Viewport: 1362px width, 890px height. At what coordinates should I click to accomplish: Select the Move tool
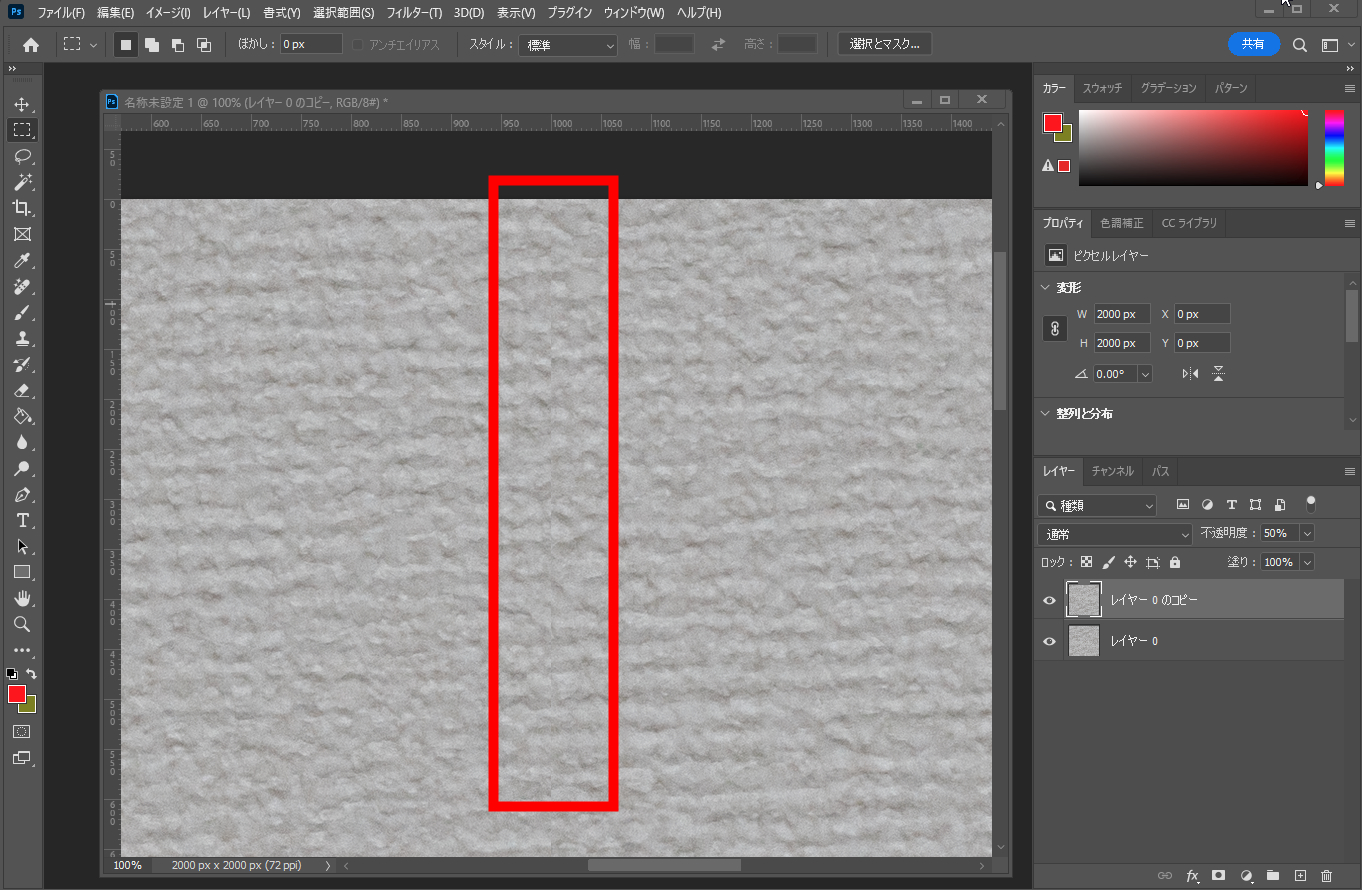(x=21, y=104)
